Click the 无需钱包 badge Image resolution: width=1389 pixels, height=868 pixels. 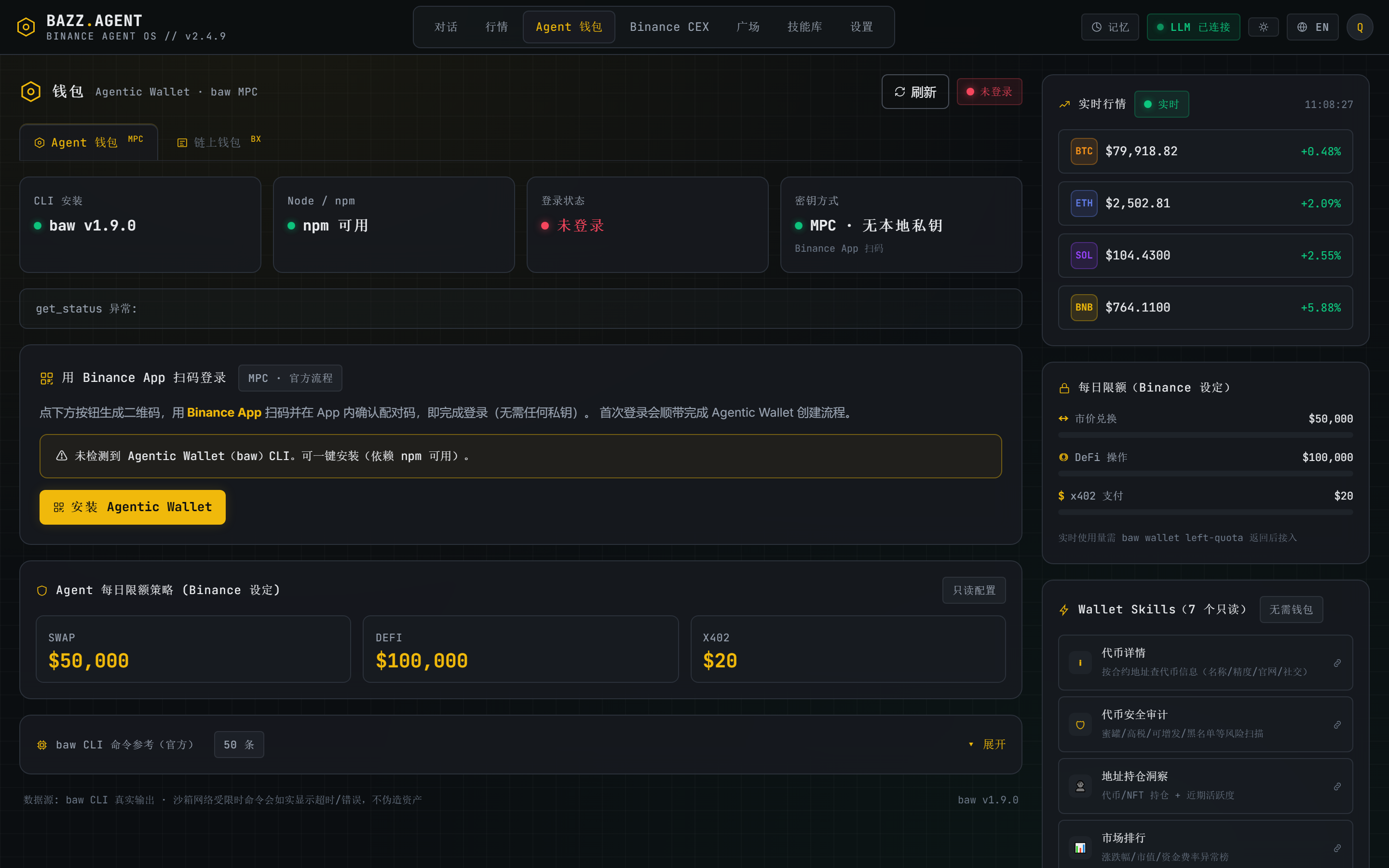[1291, 610]
